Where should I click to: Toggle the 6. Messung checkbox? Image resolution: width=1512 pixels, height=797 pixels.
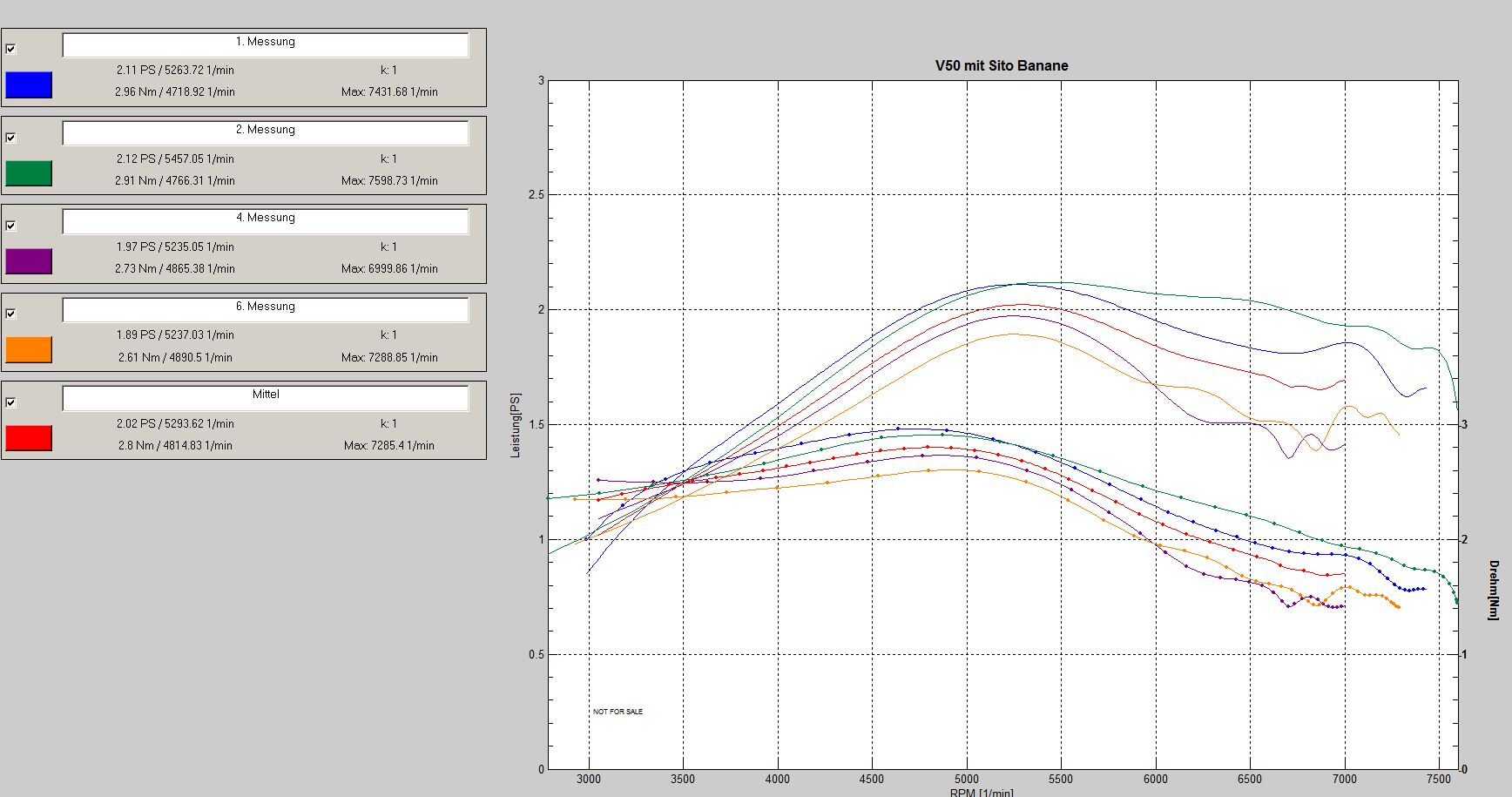click(x=10, y=314)
